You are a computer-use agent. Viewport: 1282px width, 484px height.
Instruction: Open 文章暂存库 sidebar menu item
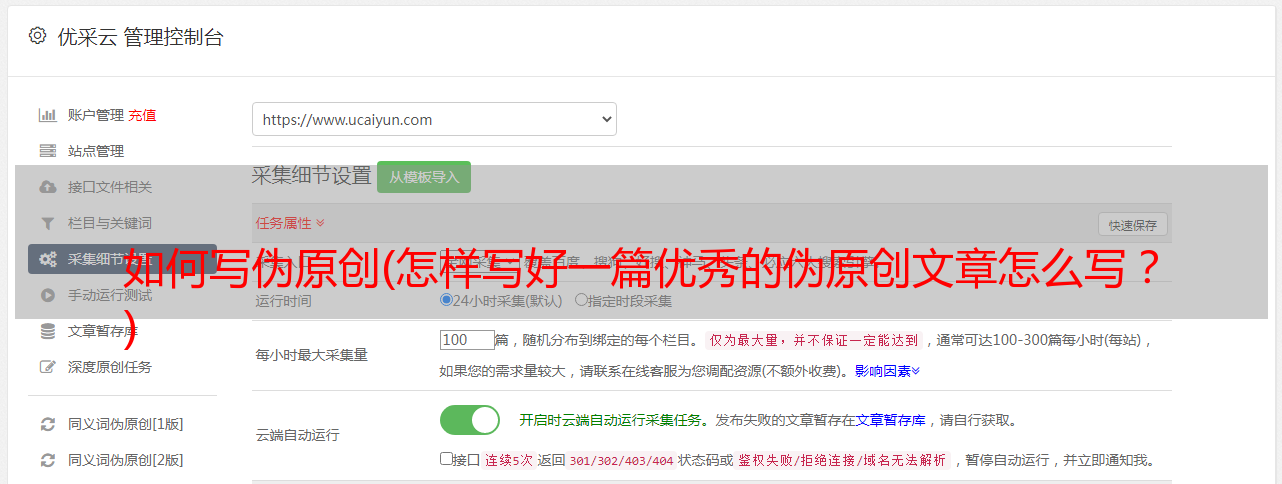tap(103, 331)
